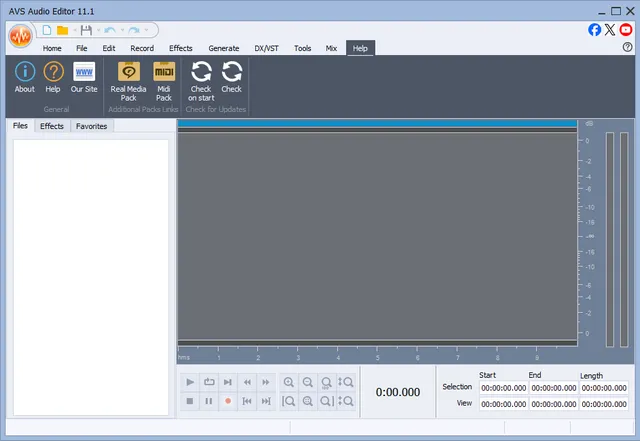Screen dimensions: 640x441
Task: Click the Selection End time field
Action: 554,388
